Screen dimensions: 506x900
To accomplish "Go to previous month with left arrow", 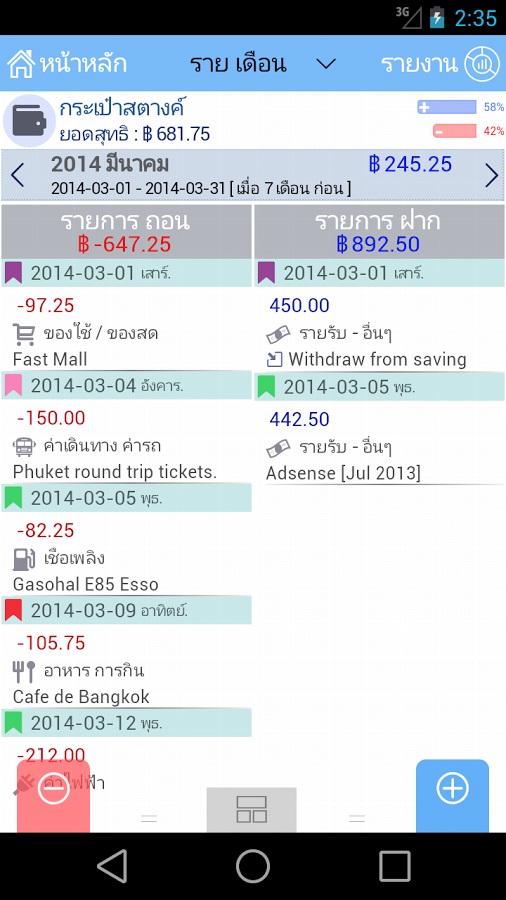I will [x=17, y=175].
